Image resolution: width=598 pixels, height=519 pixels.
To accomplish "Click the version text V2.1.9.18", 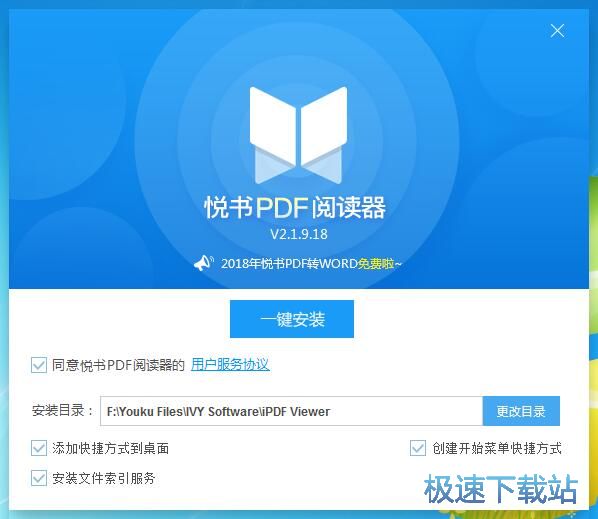I will click(299, 234).
